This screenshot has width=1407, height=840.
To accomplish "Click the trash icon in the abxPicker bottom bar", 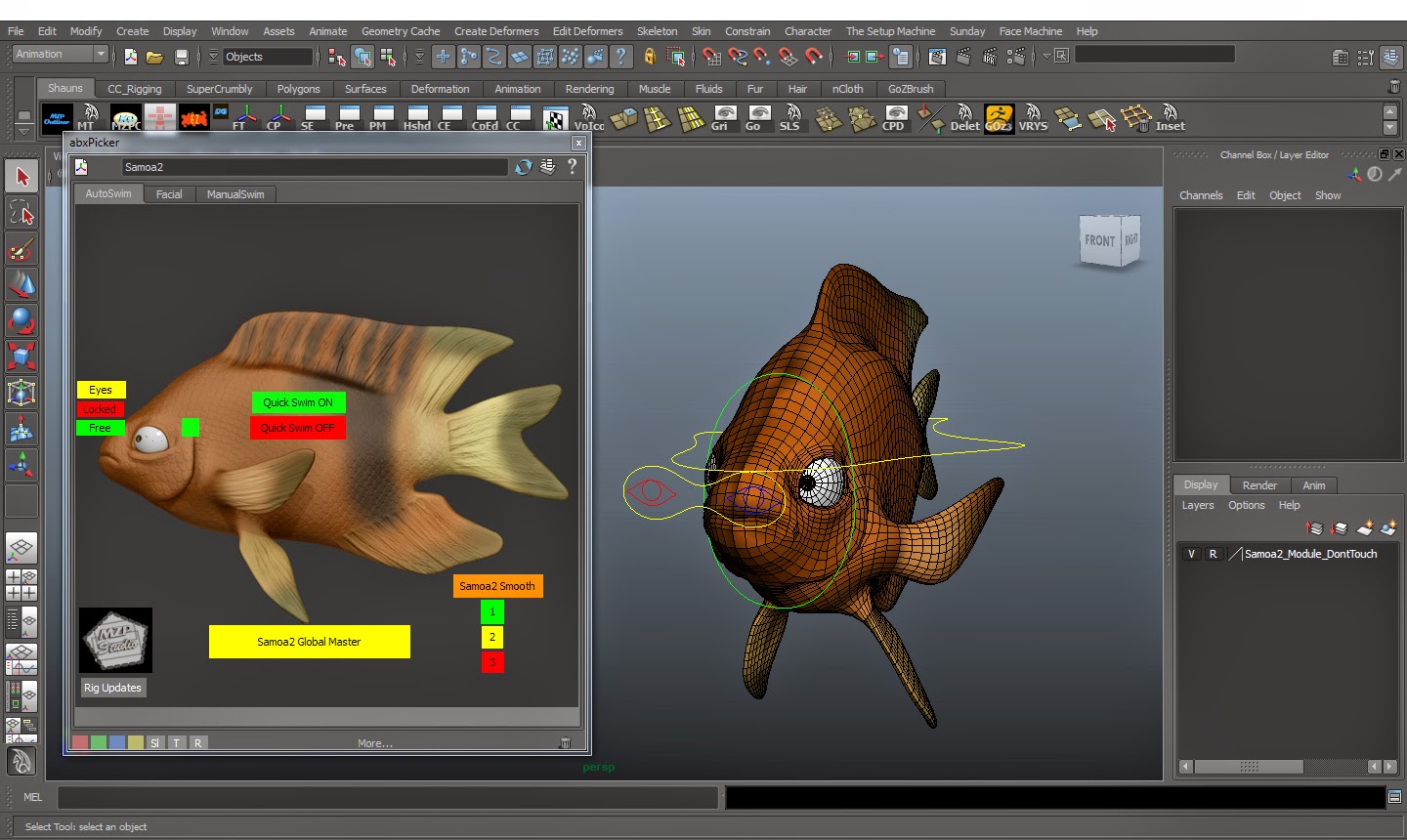I will pyautogui.click(x=565, y=743).
